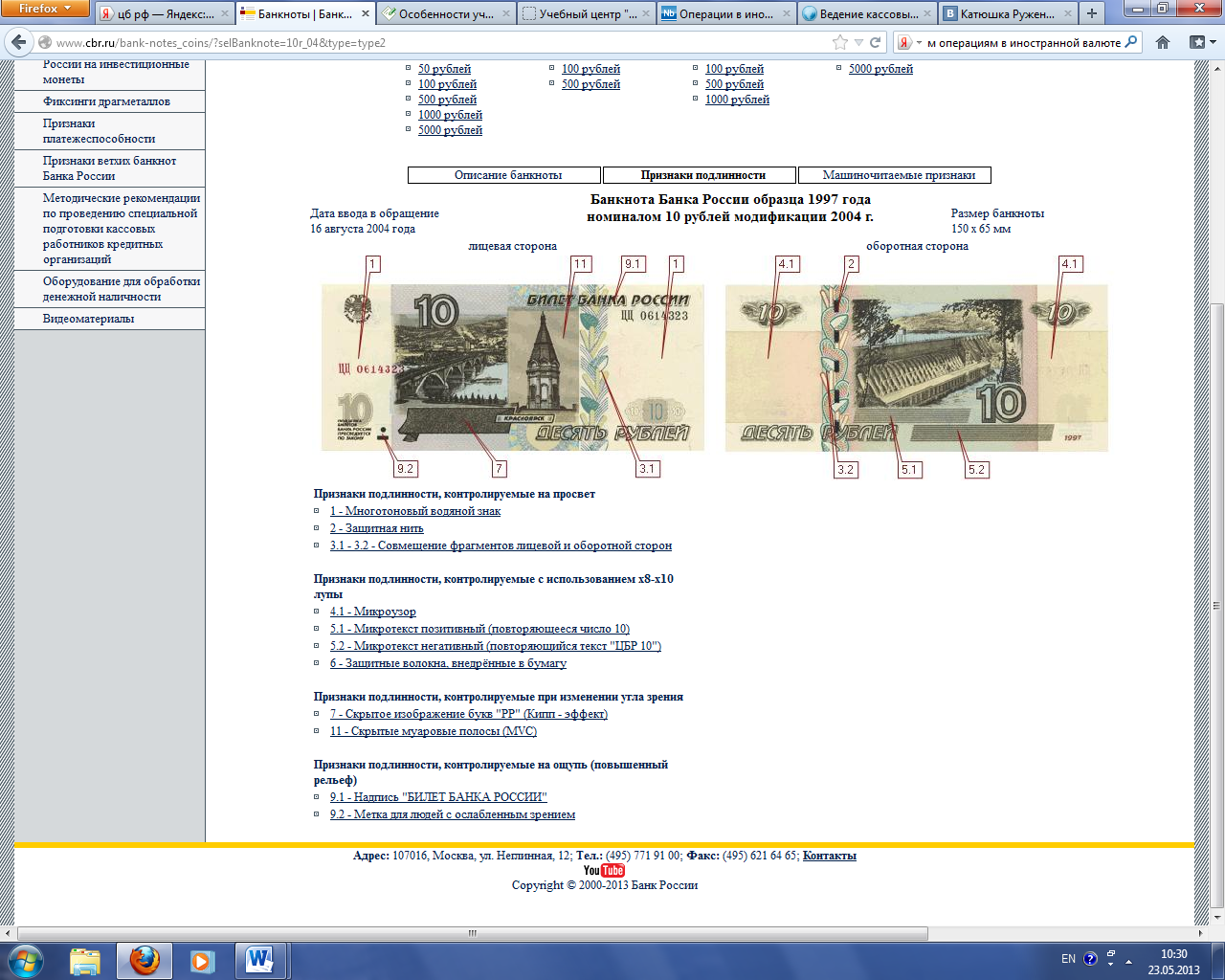1225x980 pixels.
Task: Click the front side banknote image
Action: point(513,367)
